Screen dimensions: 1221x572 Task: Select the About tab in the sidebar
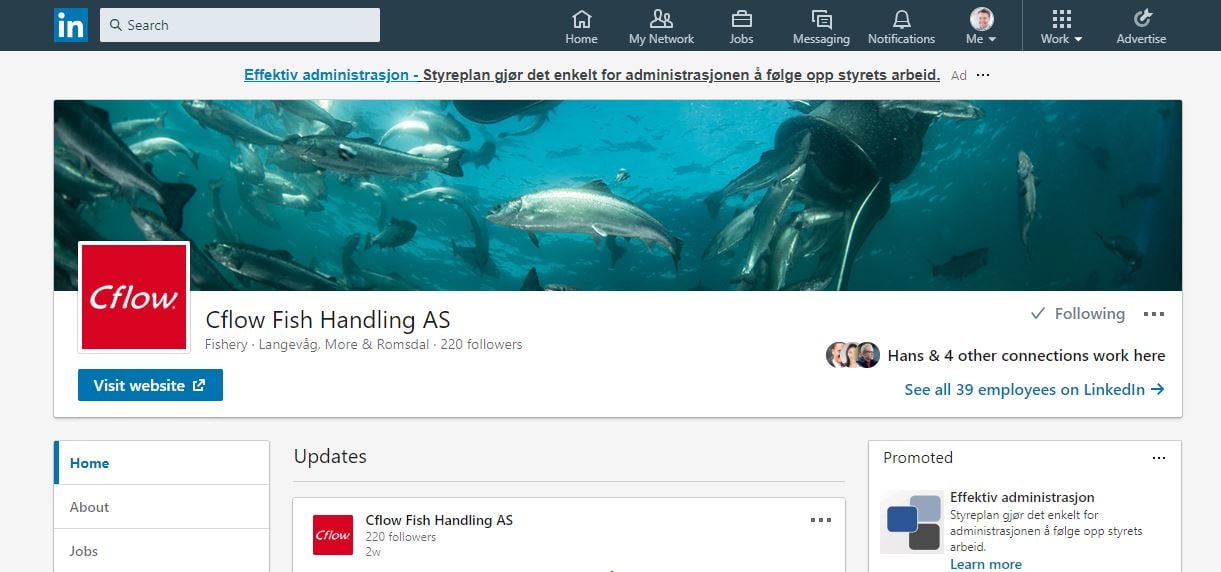click(x=162, y=507)
